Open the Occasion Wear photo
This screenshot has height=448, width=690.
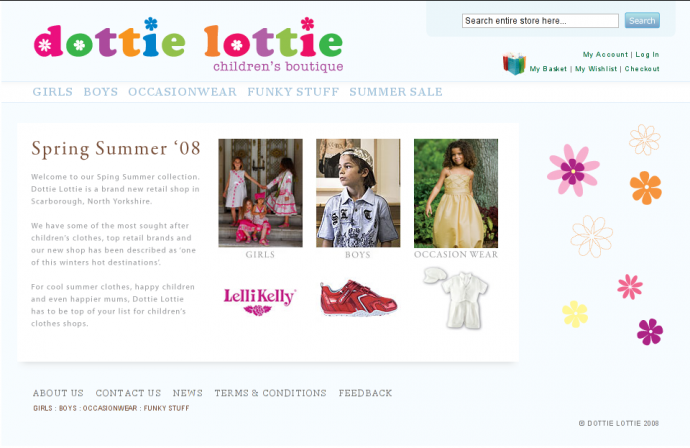coord(456,193)
